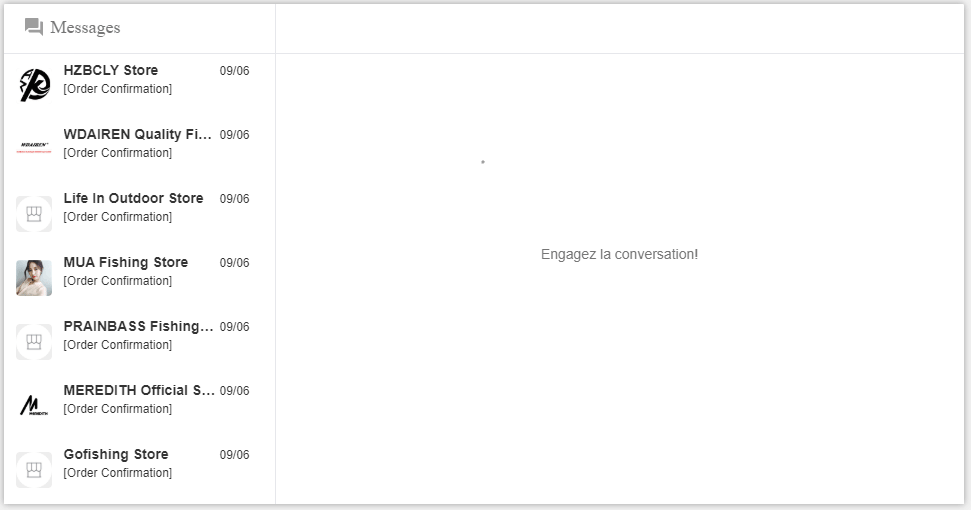Open WDAIREN Quality Fishing store chat
This screenshot has height=510, width=971.
pos(138,134)
